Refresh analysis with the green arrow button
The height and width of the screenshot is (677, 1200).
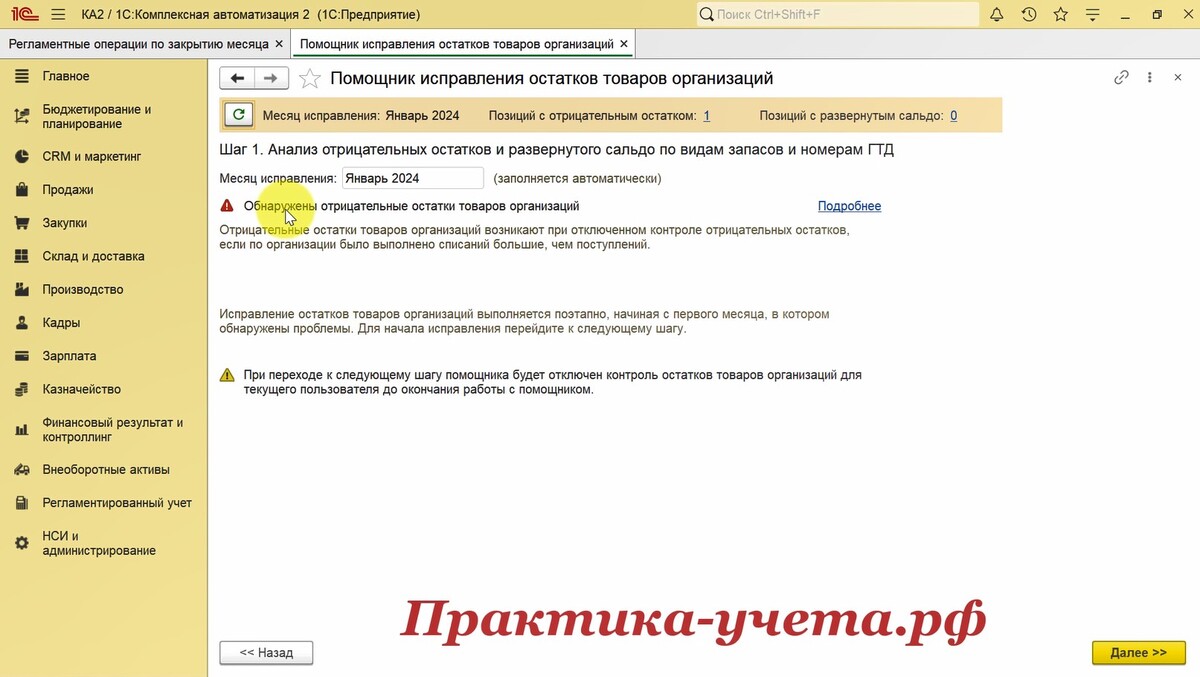[x=238, y=115]
